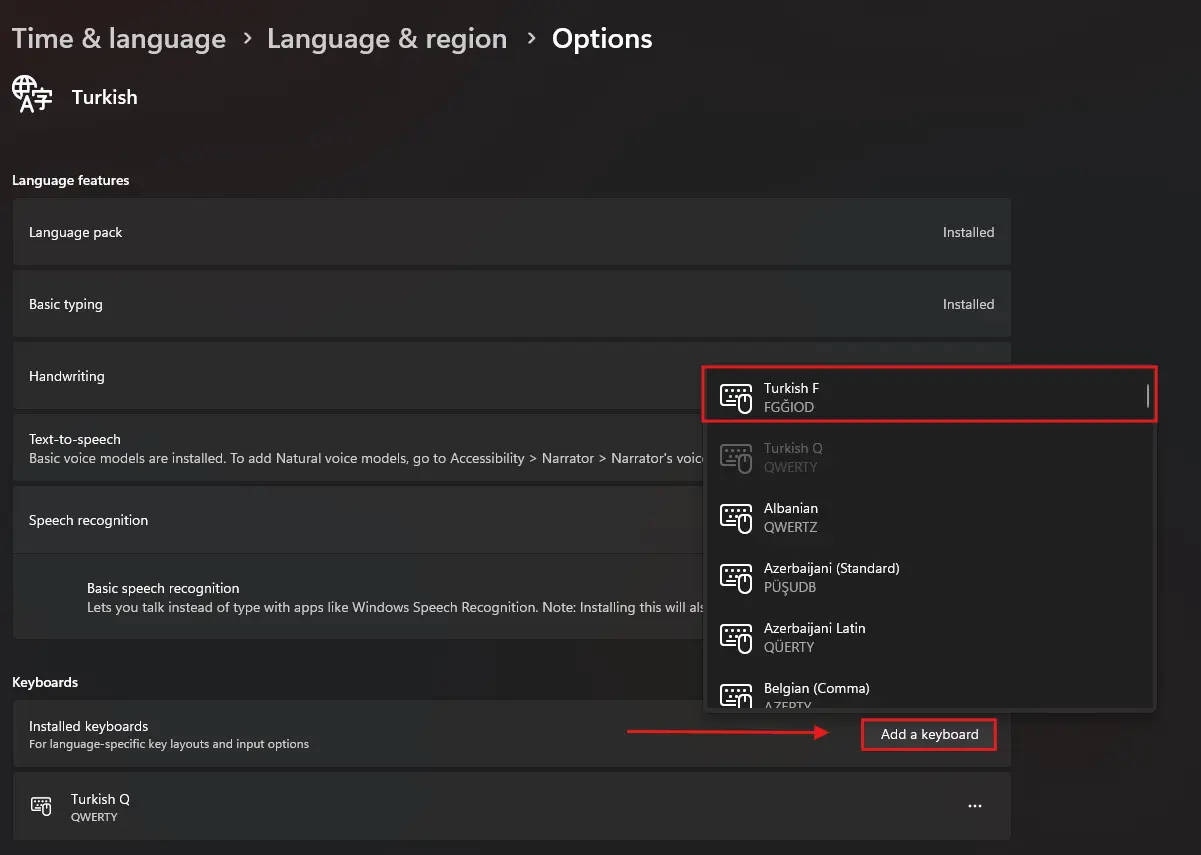Screen dimensions: 1201x855
Task: Select Basic speech recognition entry
Action: [x=359, y=597]
